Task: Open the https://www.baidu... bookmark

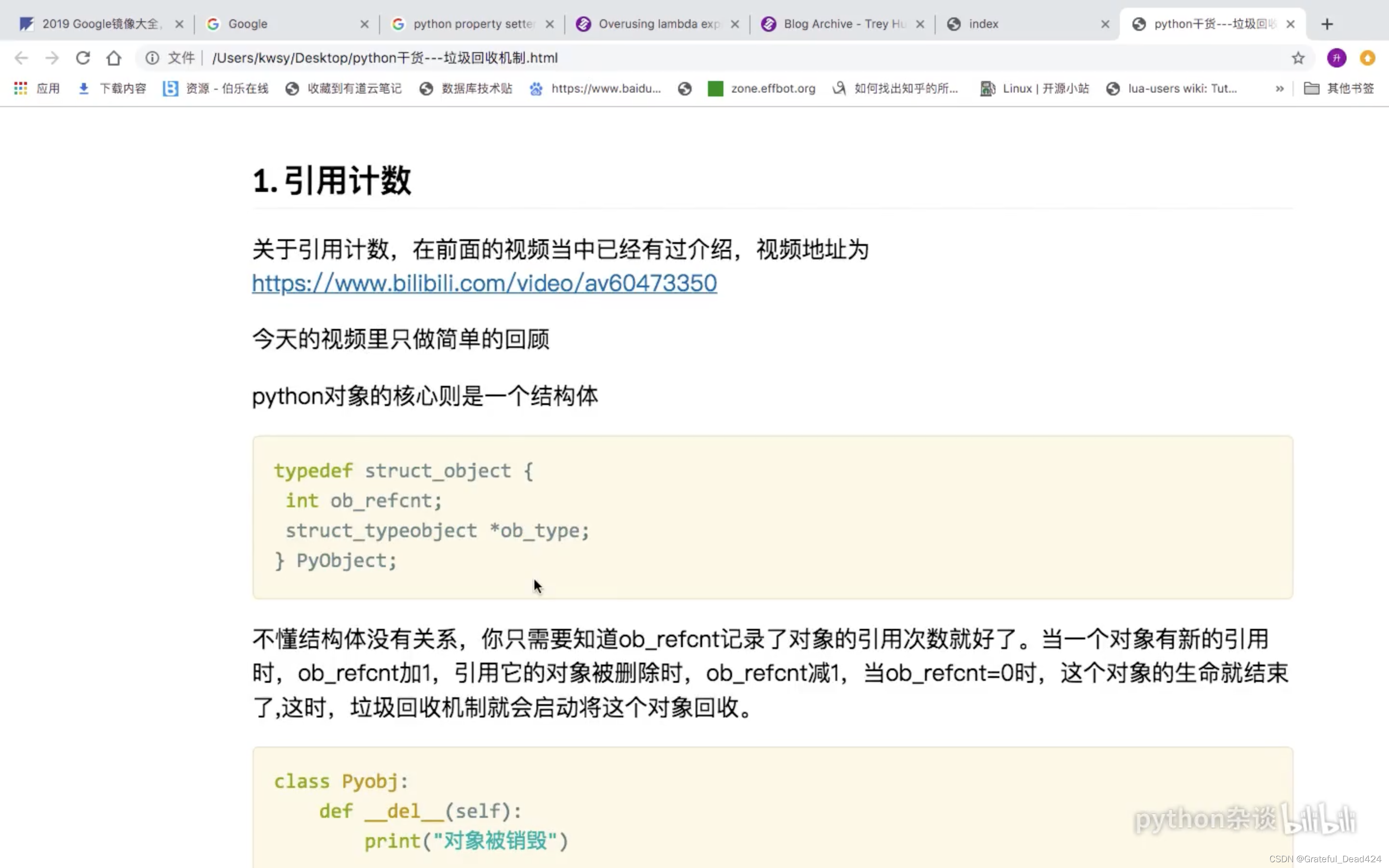Action: click(595, 88)
